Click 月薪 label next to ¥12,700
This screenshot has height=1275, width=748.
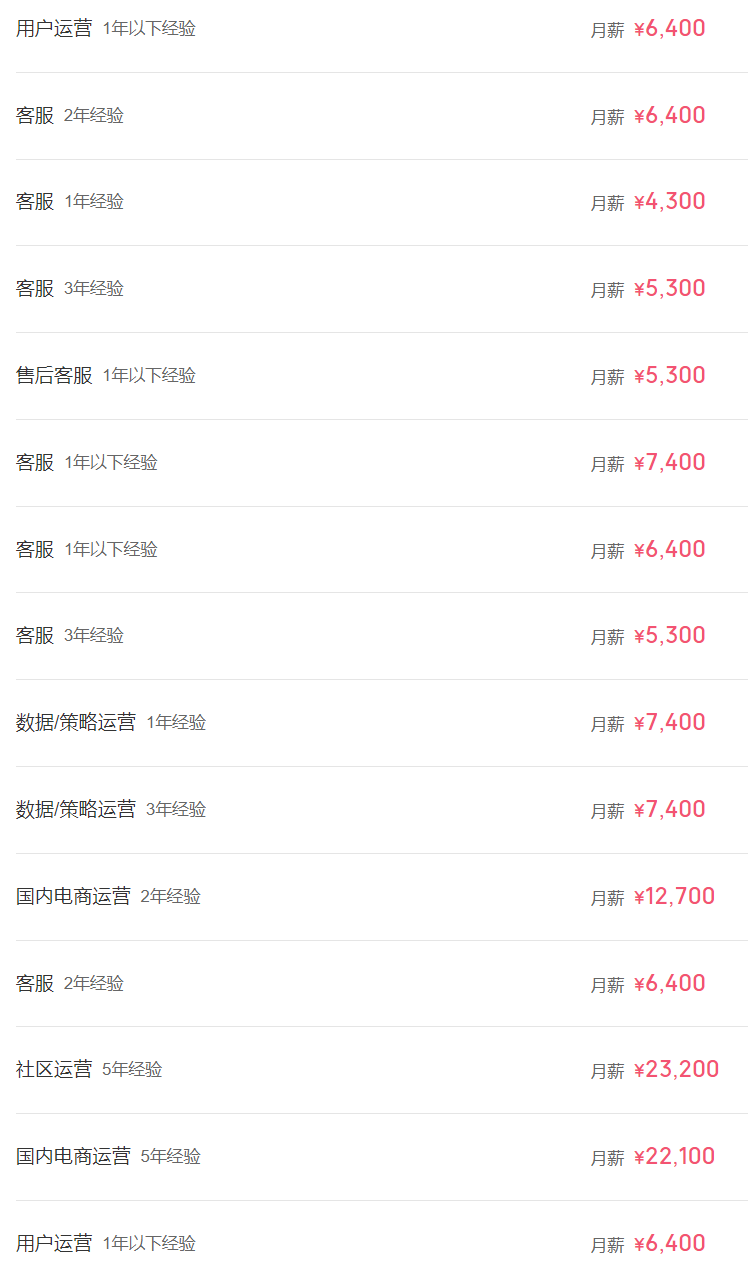[x=607, y=898]
